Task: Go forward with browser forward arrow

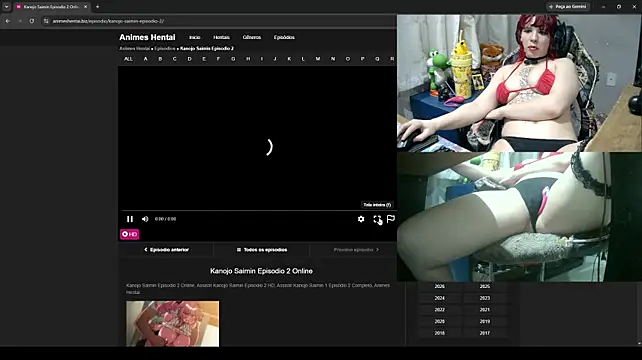Action: click(20, 21)
